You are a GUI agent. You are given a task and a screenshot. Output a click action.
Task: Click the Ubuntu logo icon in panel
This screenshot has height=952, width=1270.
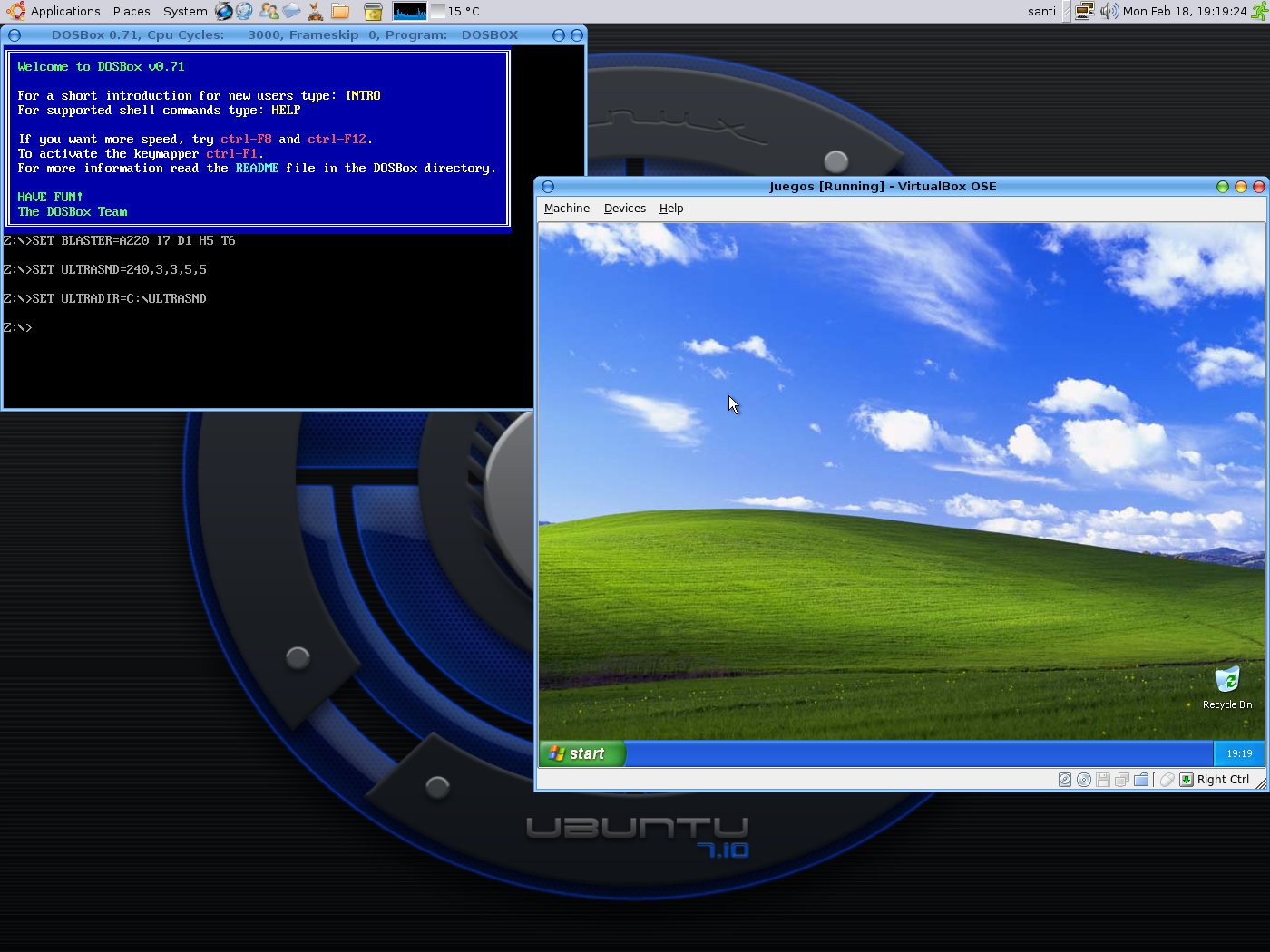(16, 11)
